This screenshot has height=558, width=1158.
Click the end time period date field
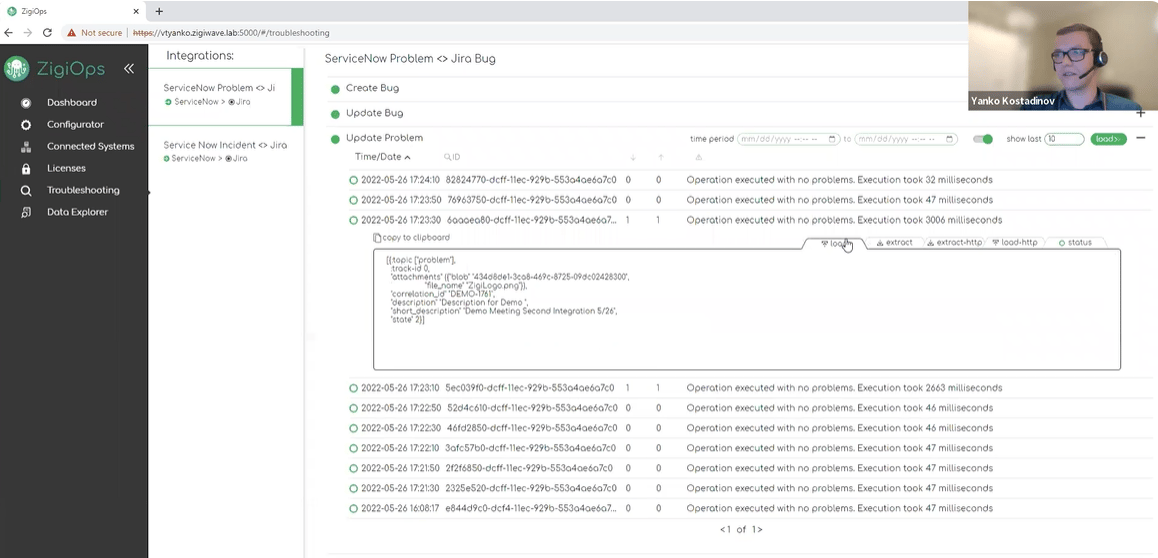(x=905, y=139)
